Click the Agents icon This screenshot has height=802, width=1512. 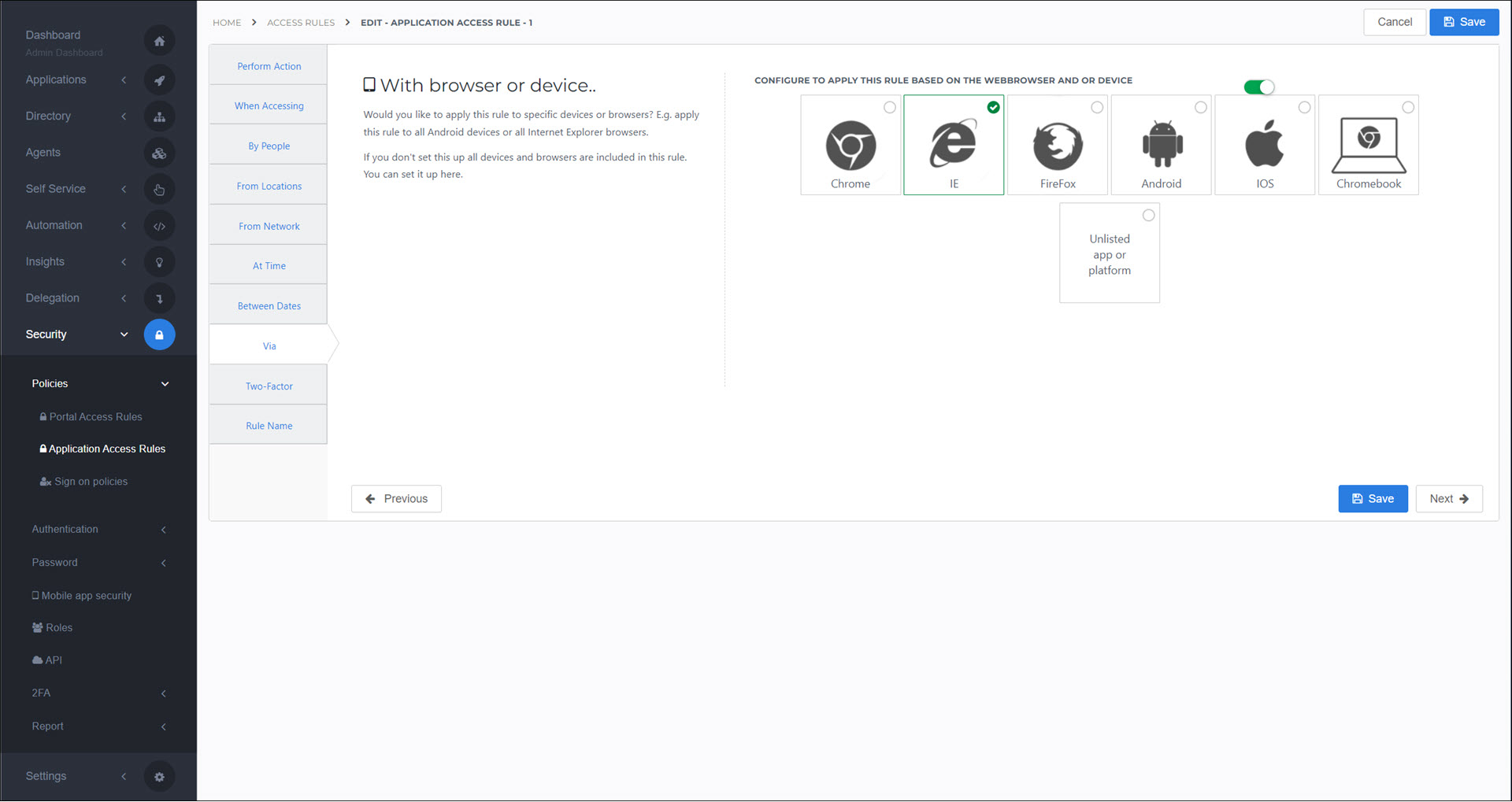point(159,153)
